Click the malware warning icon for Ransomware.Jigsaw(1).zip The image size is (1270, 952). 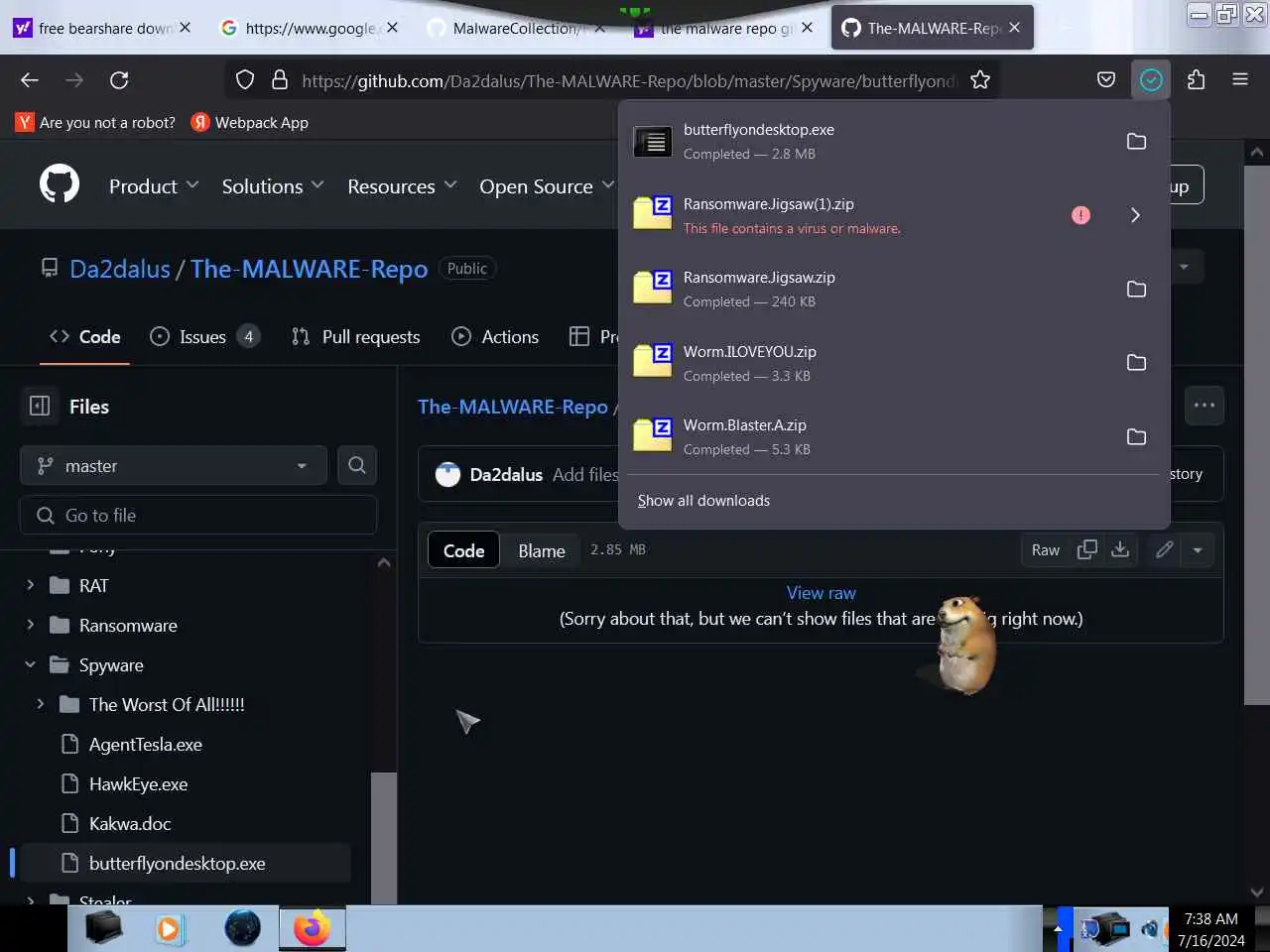pyautogui.click(x=1080, y=215)
